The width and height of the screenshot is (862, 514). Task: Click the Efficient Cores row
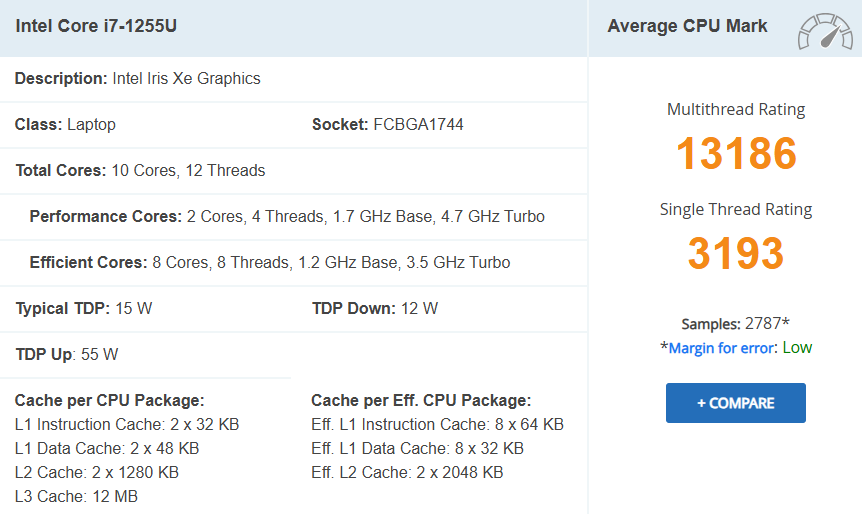point(270,262)
